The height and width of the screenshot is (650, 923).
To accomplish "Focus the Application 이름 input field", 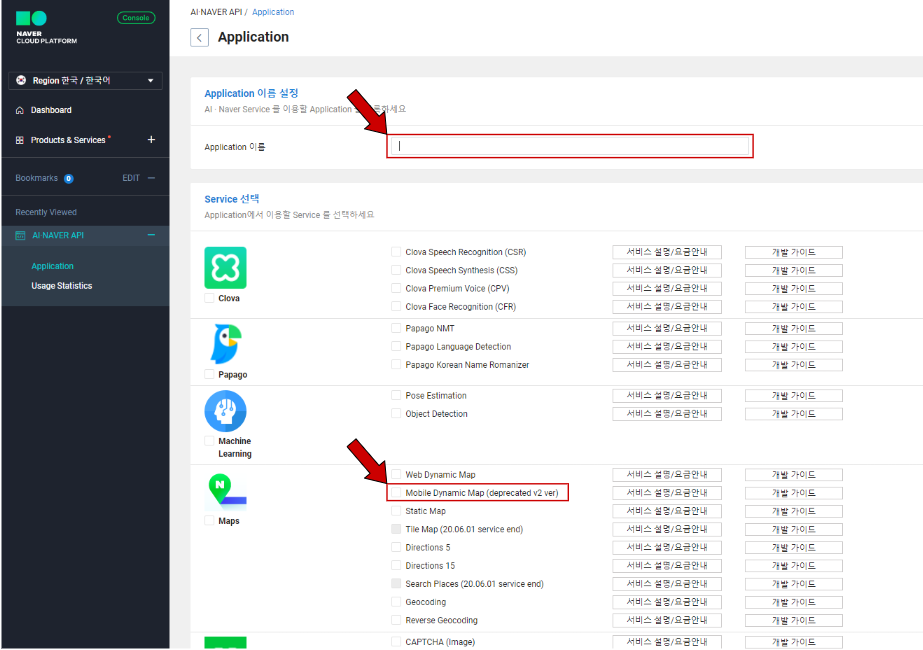I will pyautogui.click(x=570, y=146).
